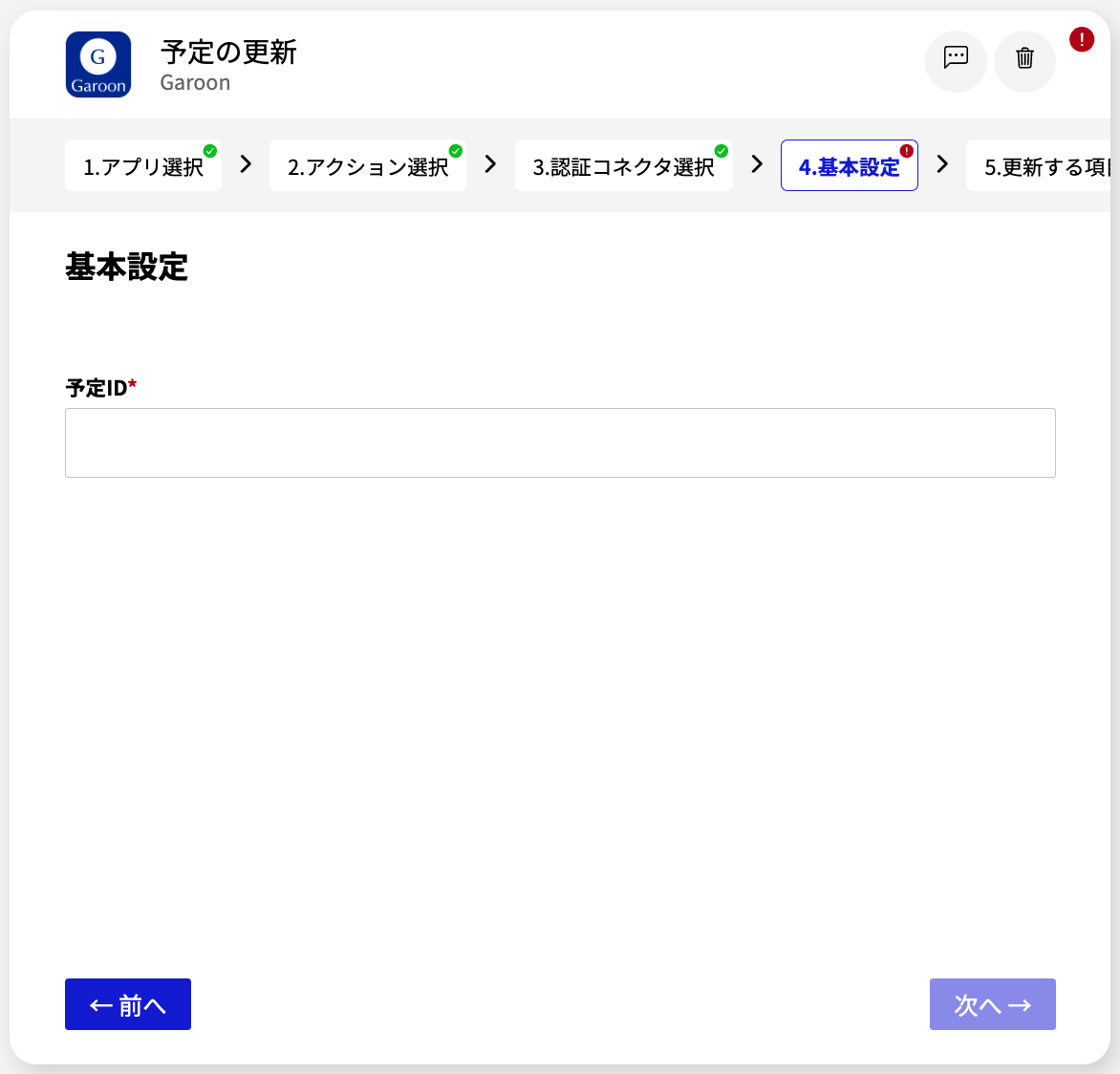Click the red error alert icon at top right
The width and height of the screenshot is (1120, 1074).
pyautogui.click(x=1082, y=39)
